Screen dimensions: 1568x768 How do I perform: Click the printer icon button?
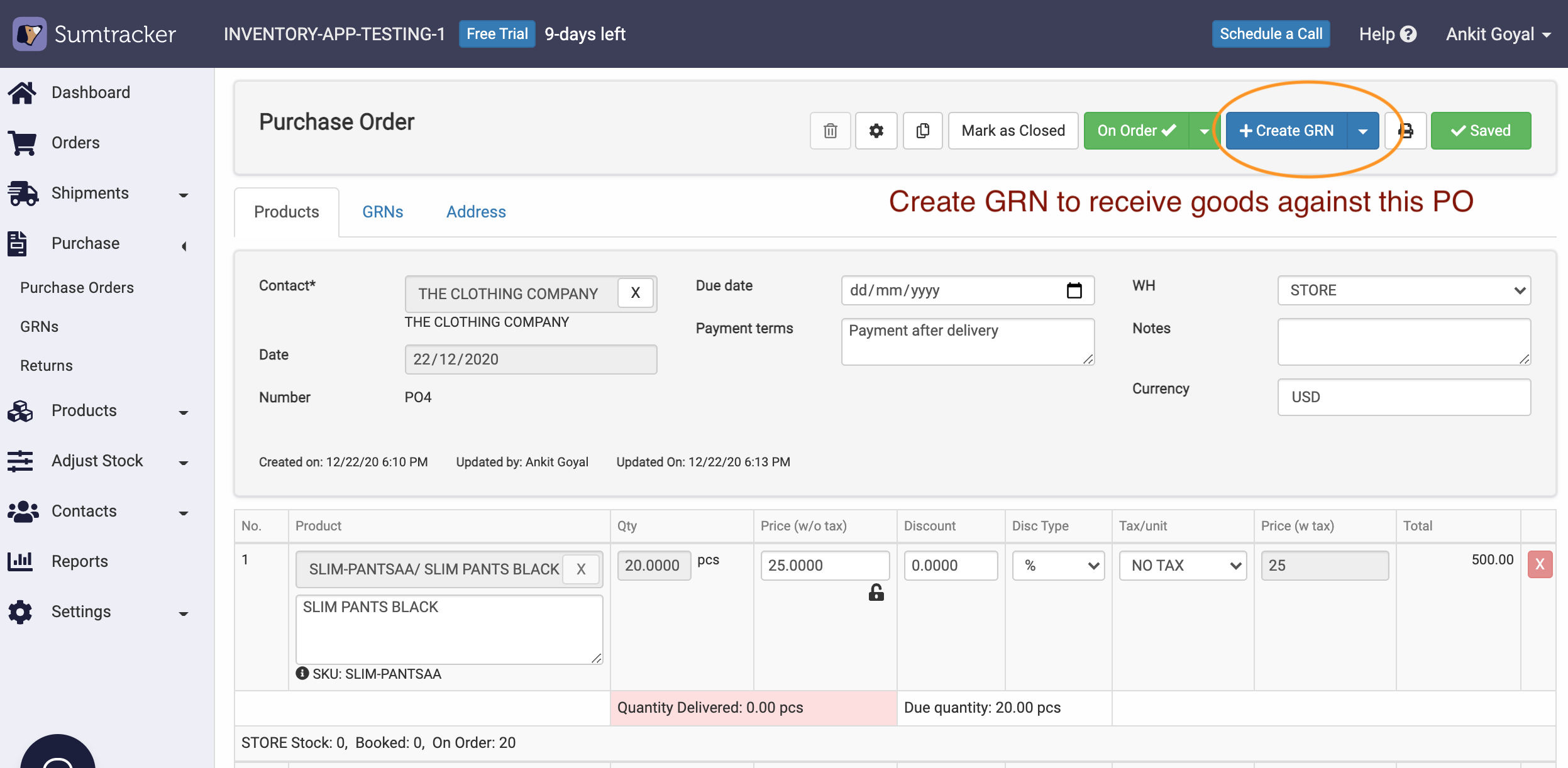coord(1406,131)
